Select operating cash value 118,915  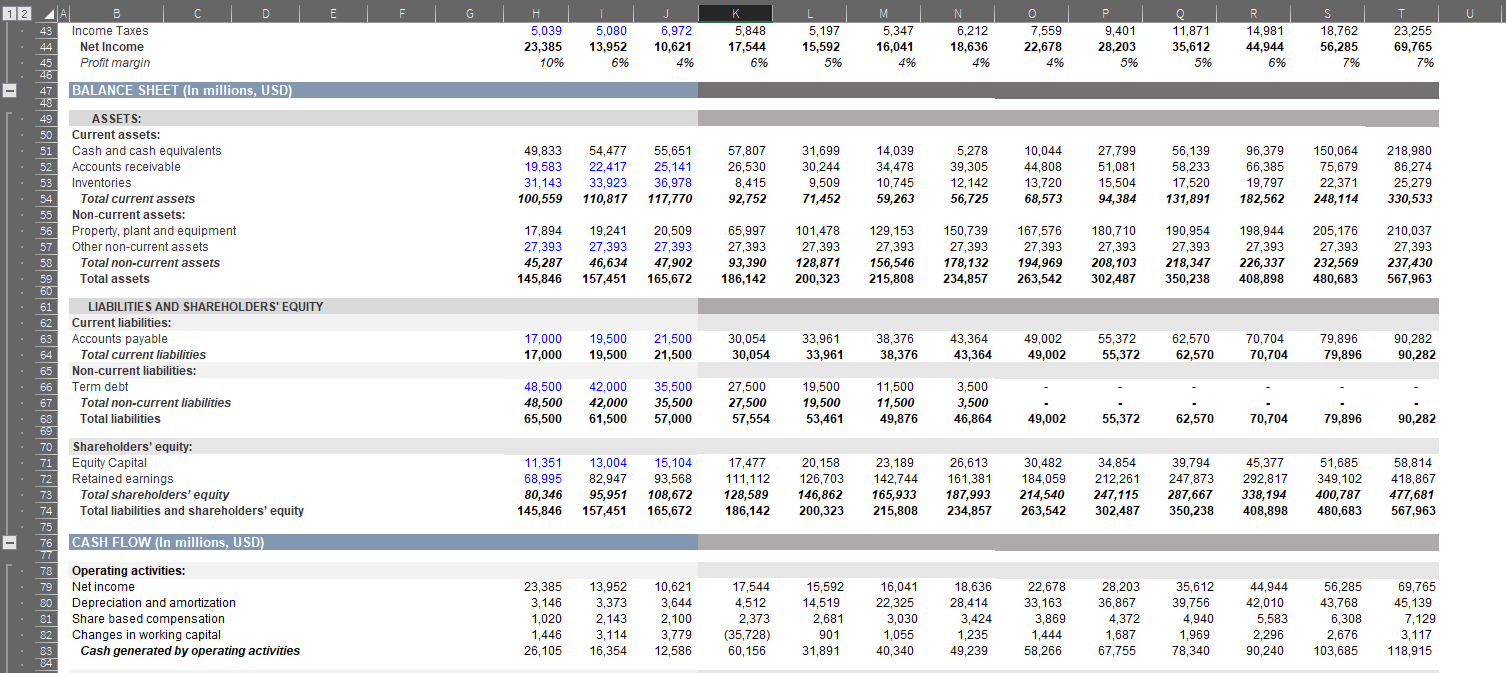1411,651
